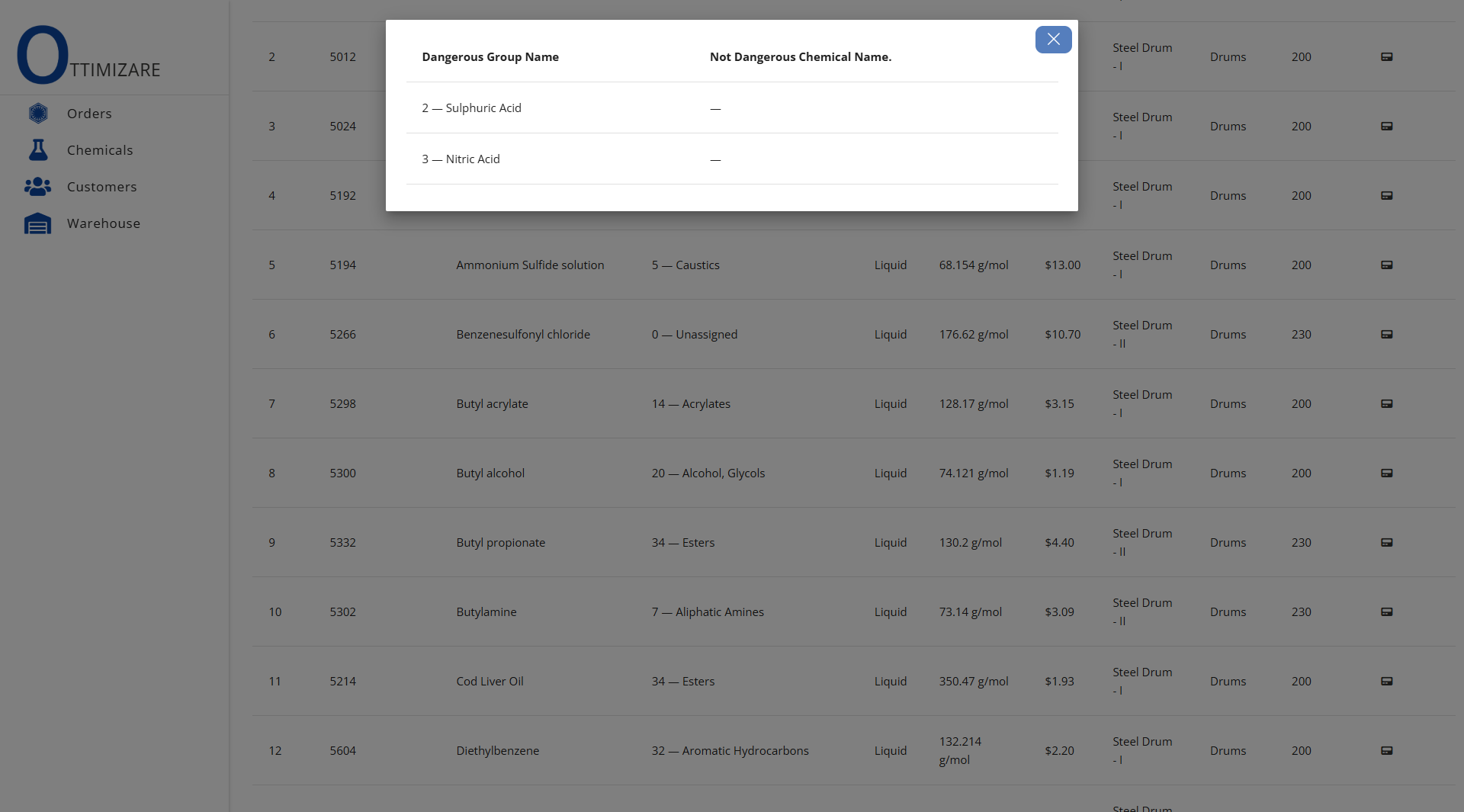Click details icon for Cod Liver Oil
This screenshot has height=812, width=1464.
point(1387,682)
